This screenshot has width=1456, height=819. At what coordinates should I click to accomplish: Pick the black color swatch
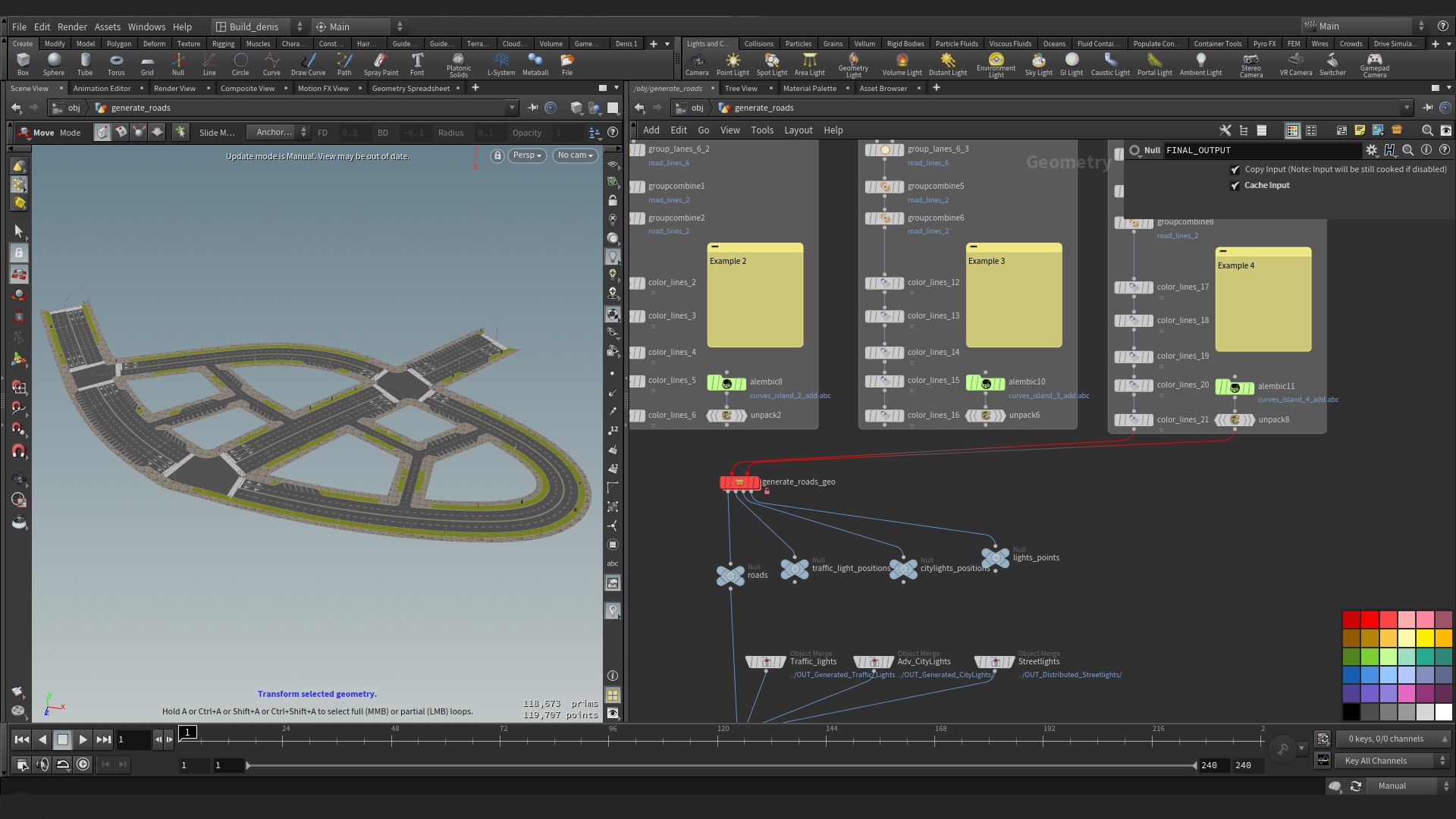[1351, 712]
